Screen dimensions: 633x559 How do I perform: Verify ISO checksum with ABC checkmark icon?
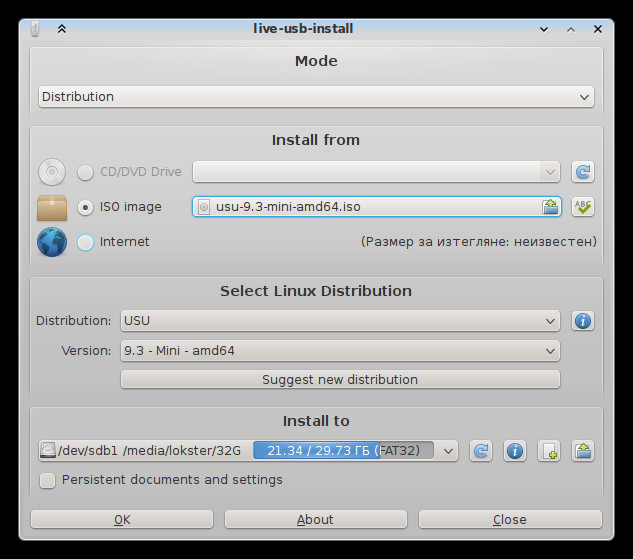583,207
